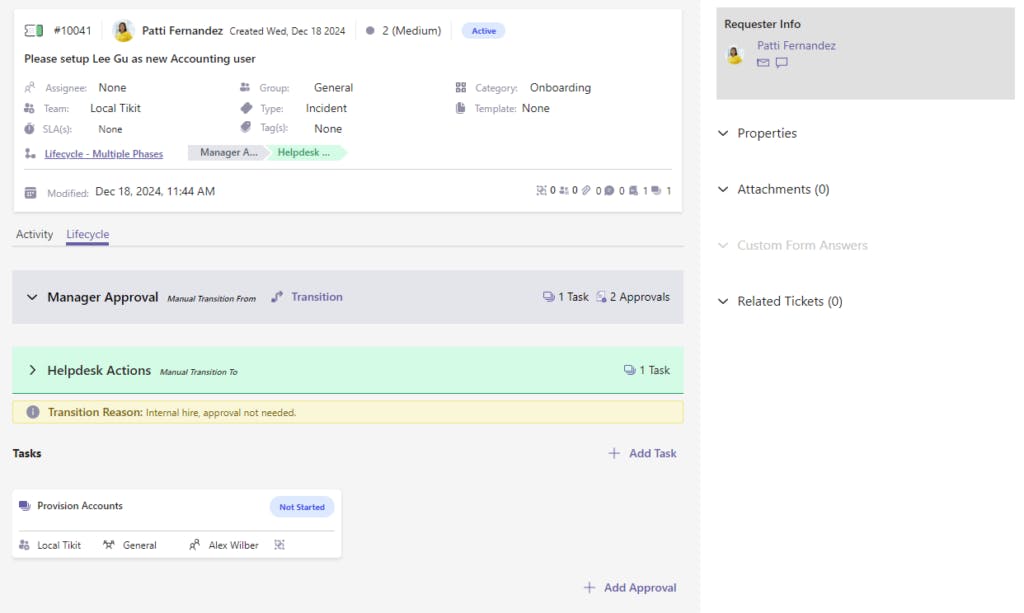Click the Tag(s) label icon

pos(246,127)
